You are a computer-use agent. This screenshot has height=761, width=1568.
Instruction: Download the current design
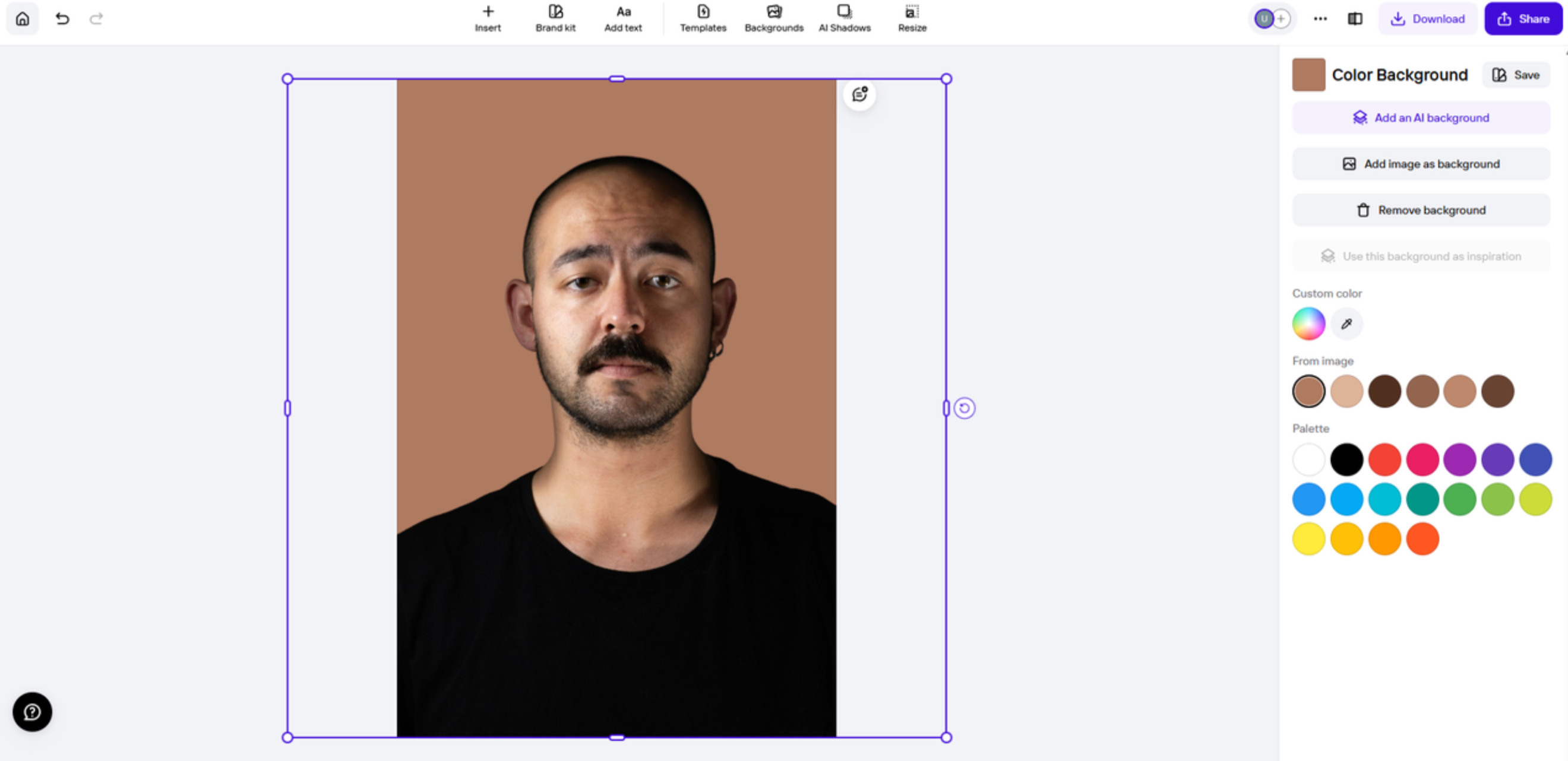pyautogui.click(x=1427, y=19)
